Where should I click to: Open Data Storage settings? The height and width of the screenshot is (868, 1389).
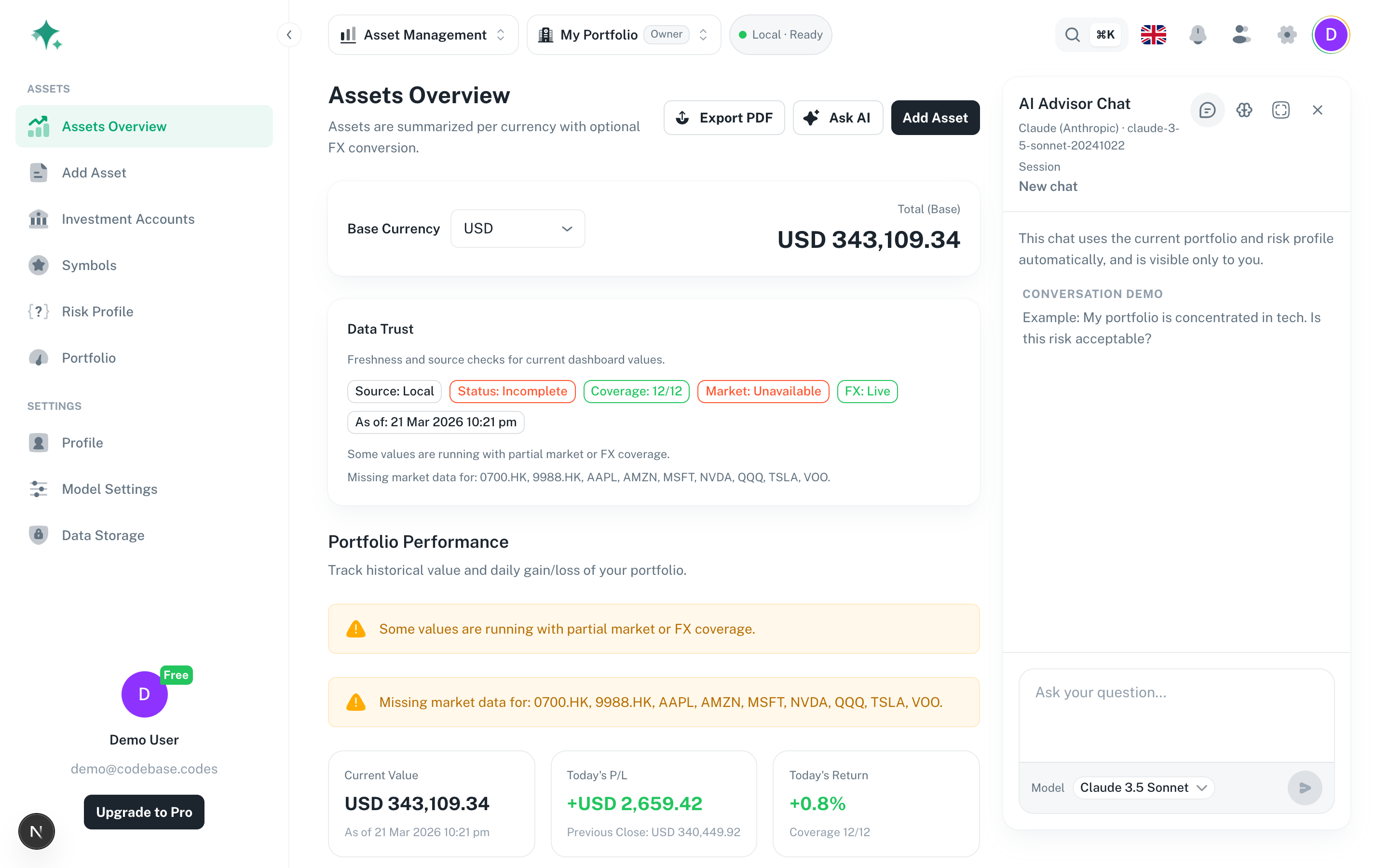(x=103, y=535)
